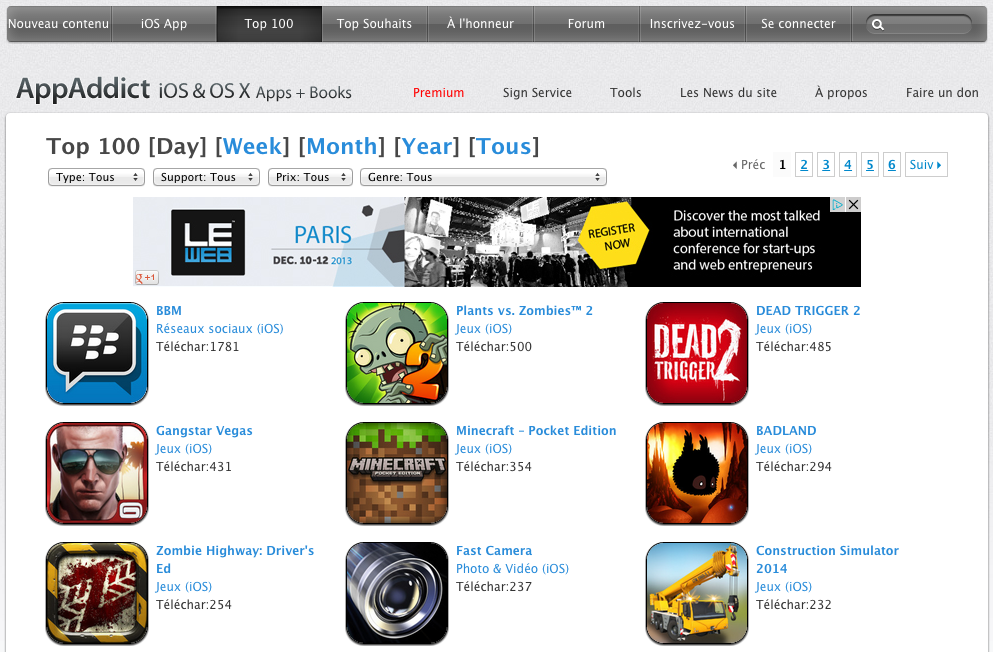Open the Minecraft Pocket Edition icon

(397, 473)
